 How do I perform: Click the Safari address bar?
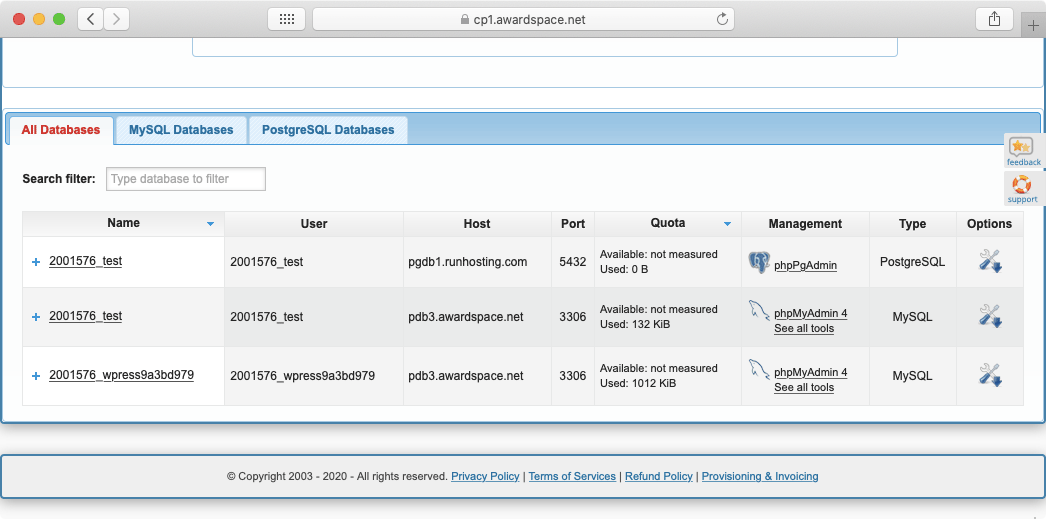(x=523, y=19)
